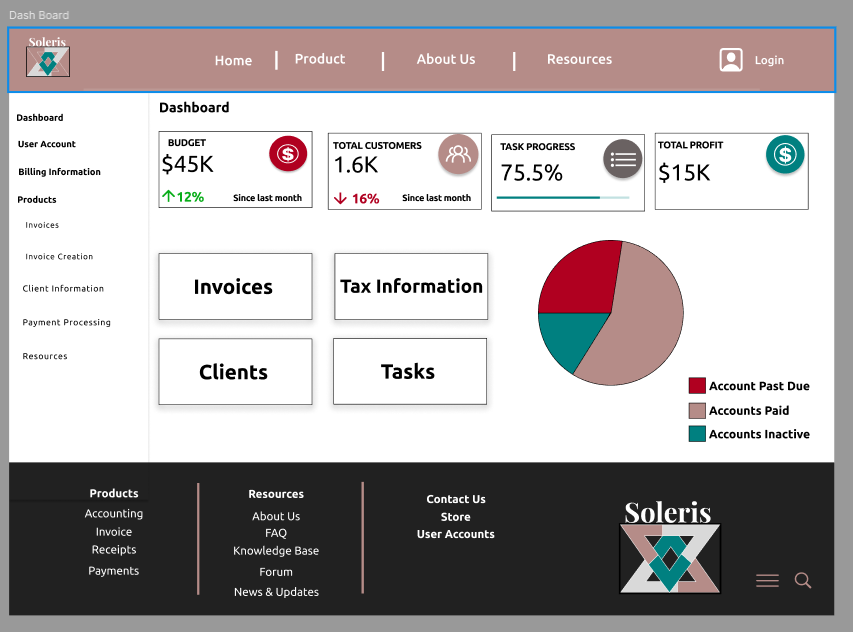Open Knowledge Base link in footer
This screenshot has width=853, height=632.
tap(276, 551)
